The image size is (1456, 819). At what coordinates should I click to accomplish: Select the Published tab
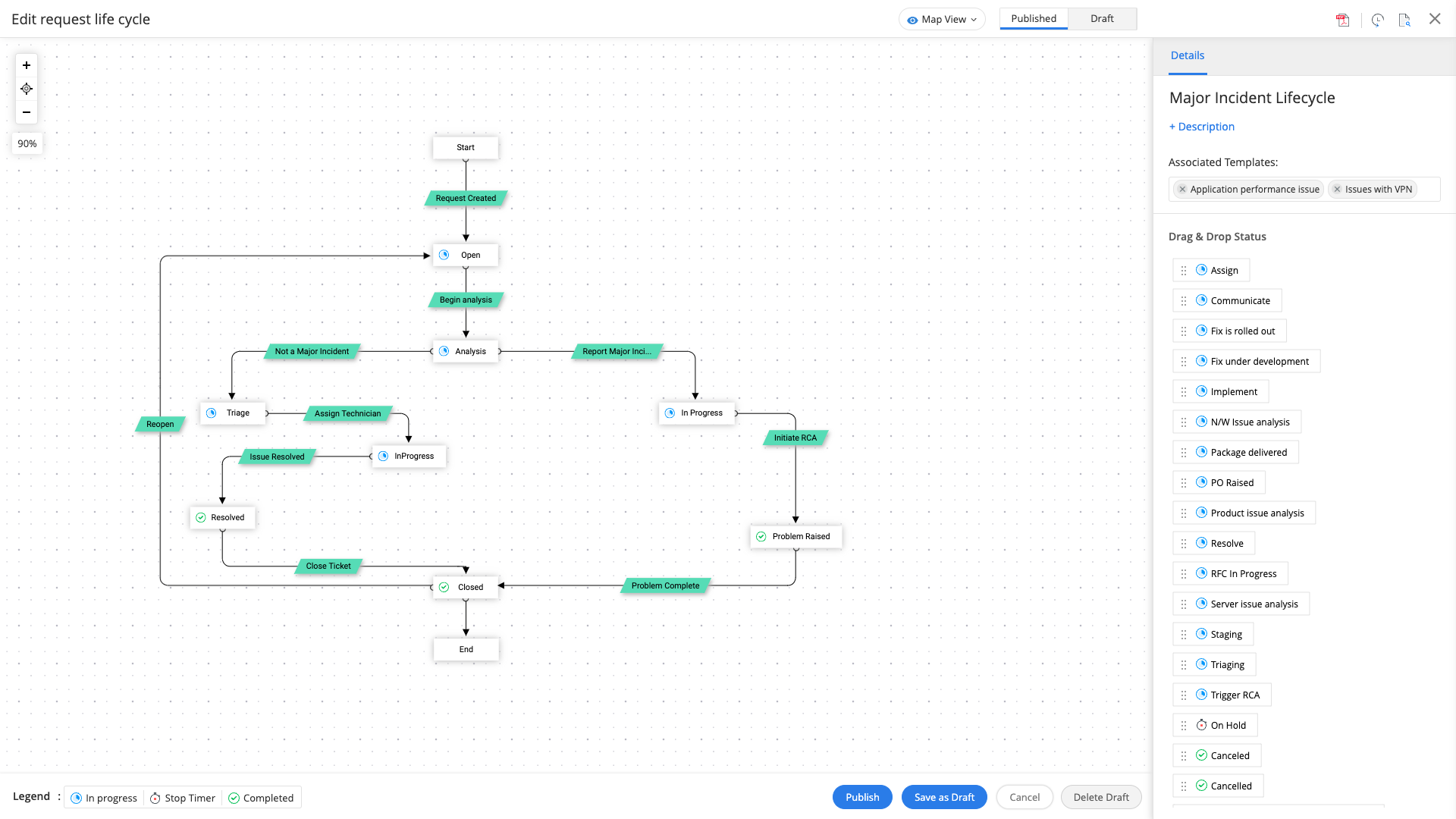1034,18
